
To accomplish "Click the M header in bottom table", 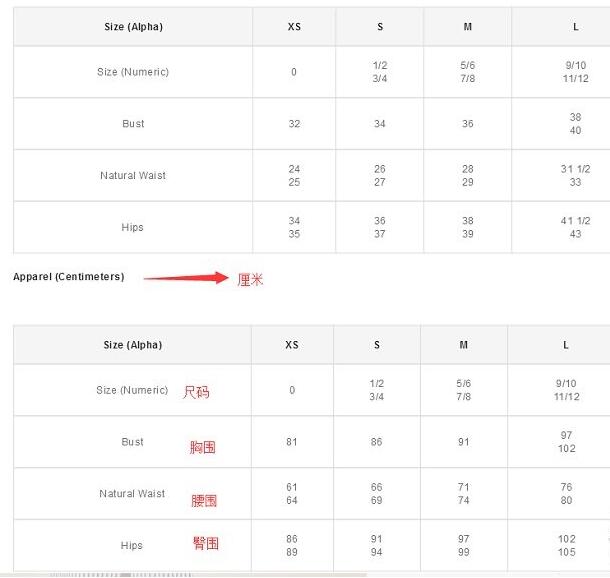I will tap(464, 345).
